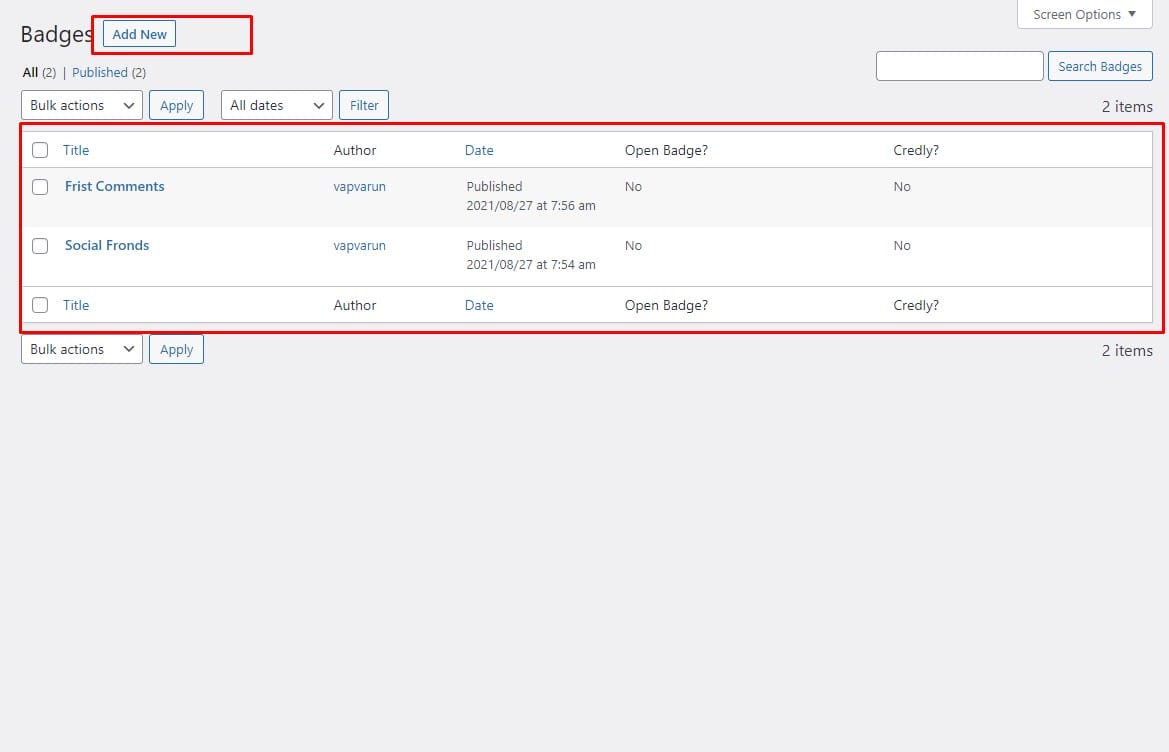Viewport: 1169px width, 752px height.
Task: Switch to the All badges view
Action: point(30,72)
